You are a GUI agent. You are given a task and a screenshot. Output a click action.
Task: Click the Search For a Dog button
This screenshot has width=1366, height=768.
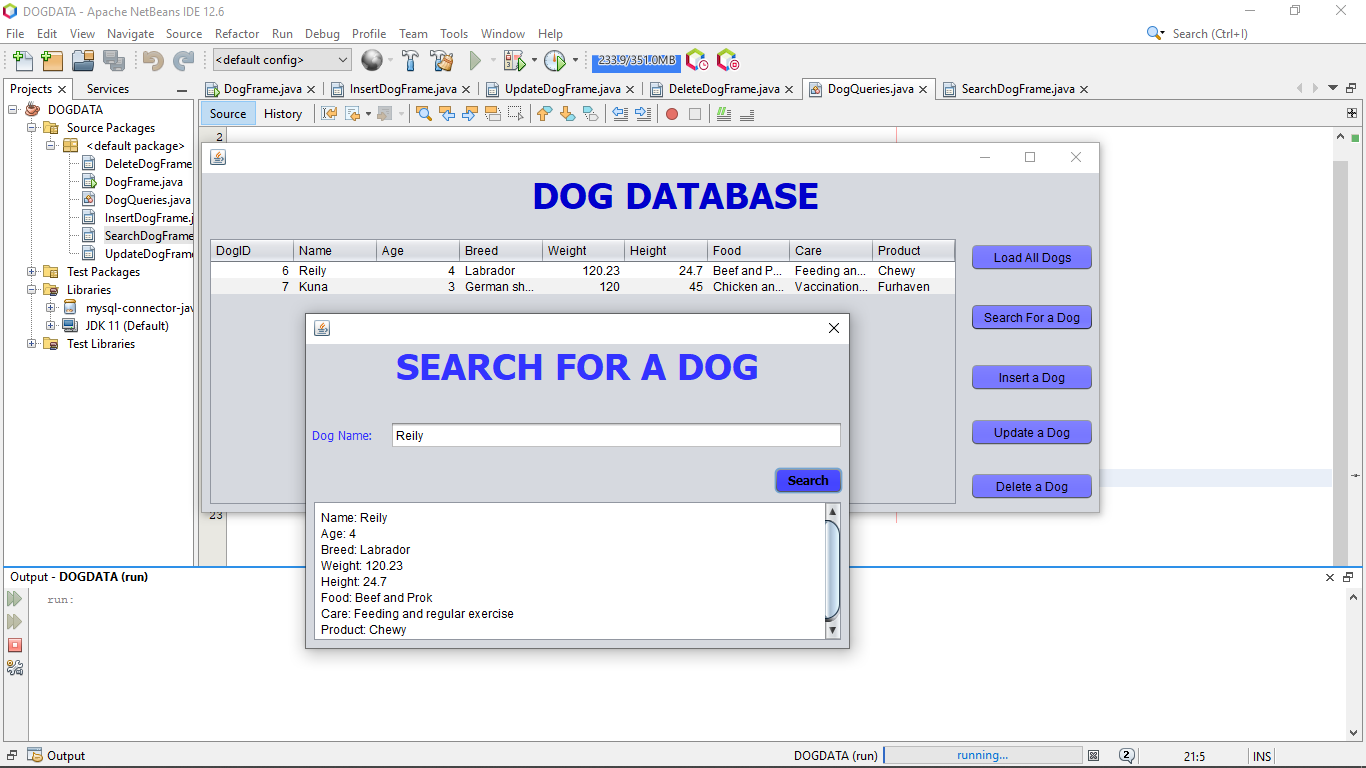pyautogui.click(x=1031, y=317)
